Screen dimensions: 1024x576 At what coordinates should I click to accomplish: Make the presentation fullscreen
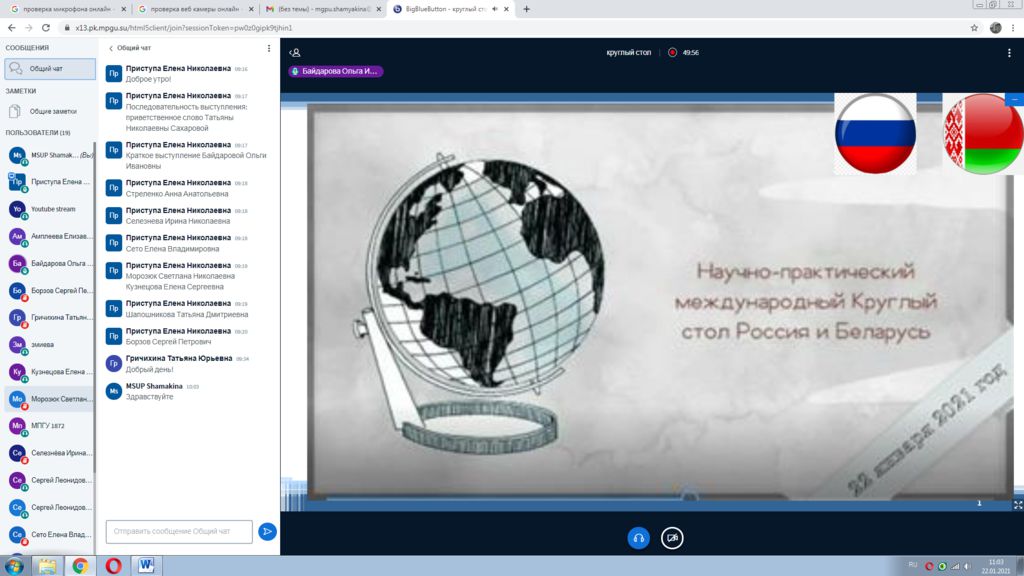click(x=1017, y=505)
